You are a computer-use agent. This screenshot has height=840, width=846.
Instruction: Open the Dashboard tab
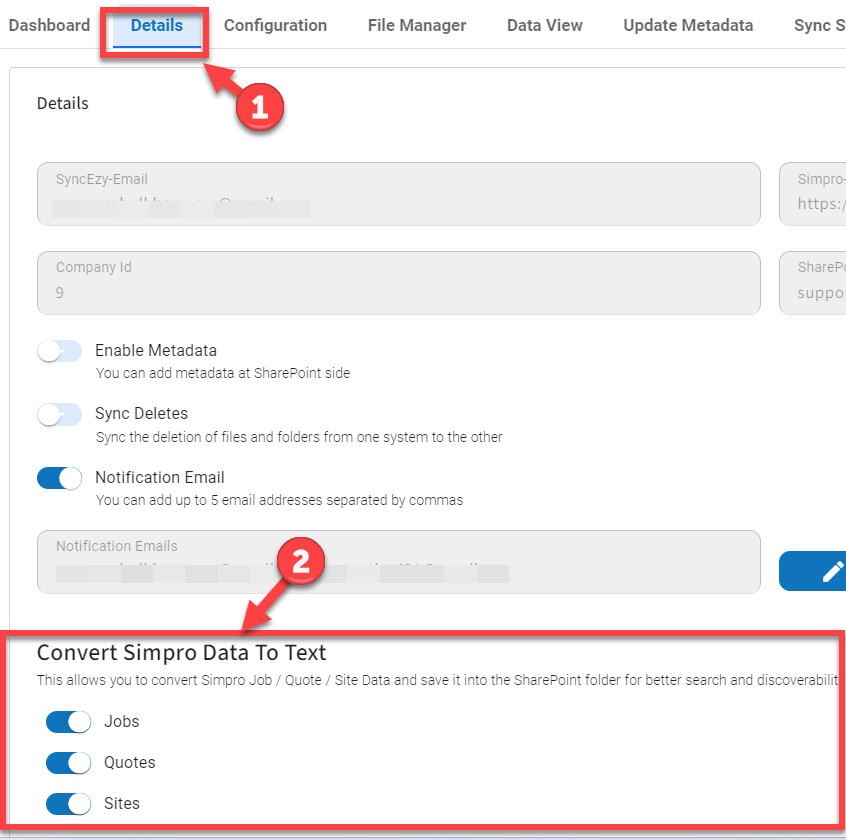click(49, 25)
